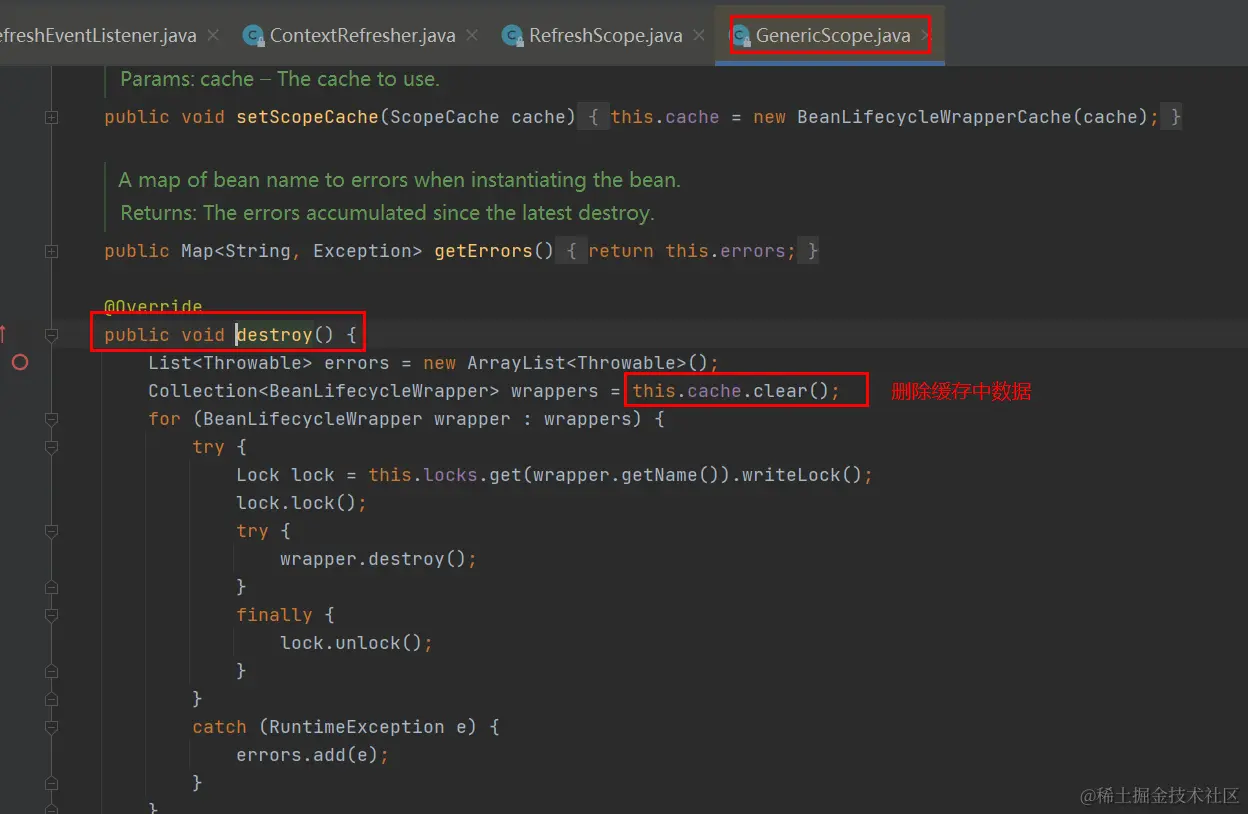Click 'List<Throwable>' type declaration
Viewport: 1248px width, 814px height.
pyautogui.click(x=230, y=363)
